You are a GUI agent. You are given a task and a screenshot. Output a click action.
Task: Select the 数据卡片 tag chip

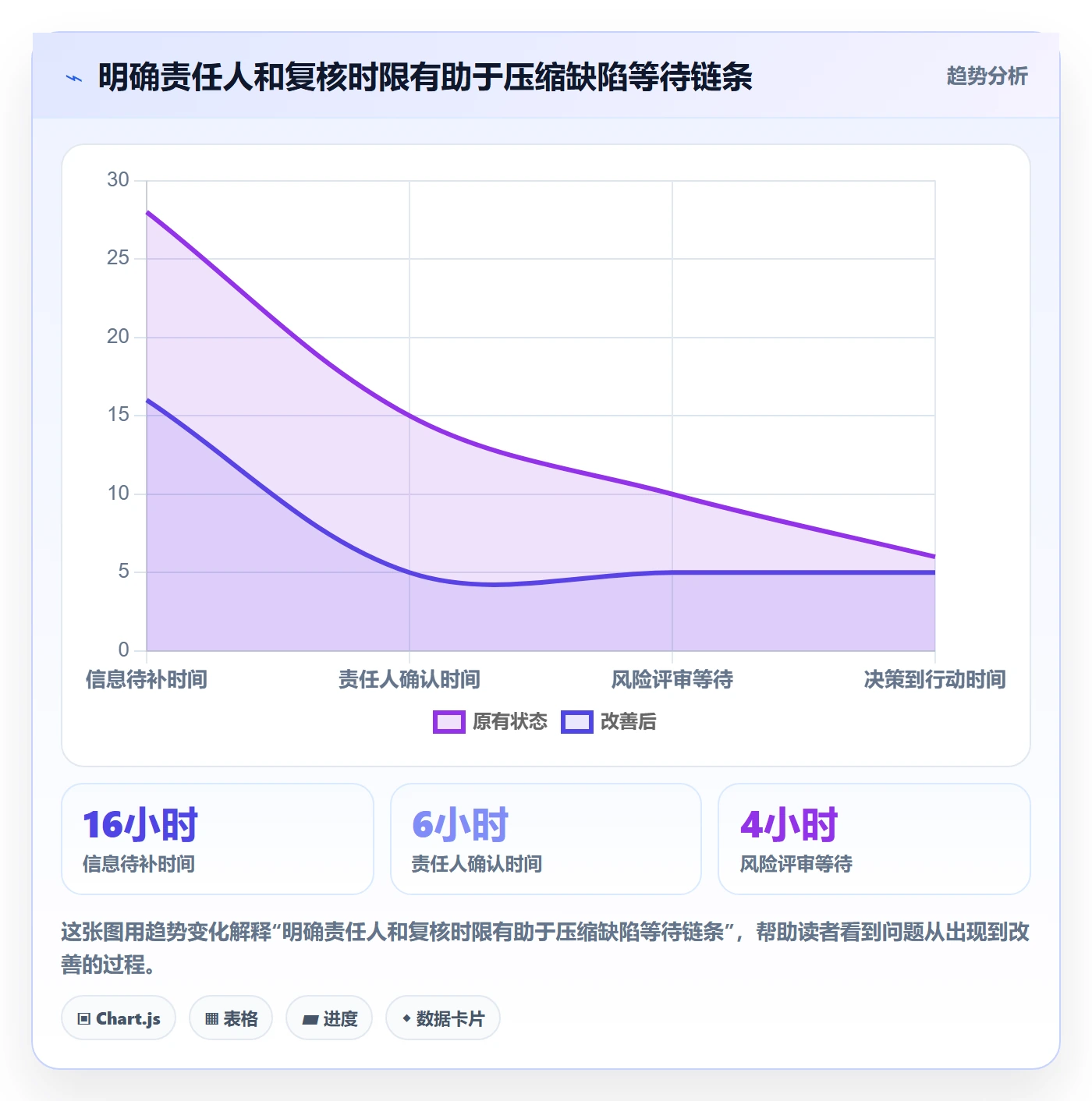[x=443, y=1018]
